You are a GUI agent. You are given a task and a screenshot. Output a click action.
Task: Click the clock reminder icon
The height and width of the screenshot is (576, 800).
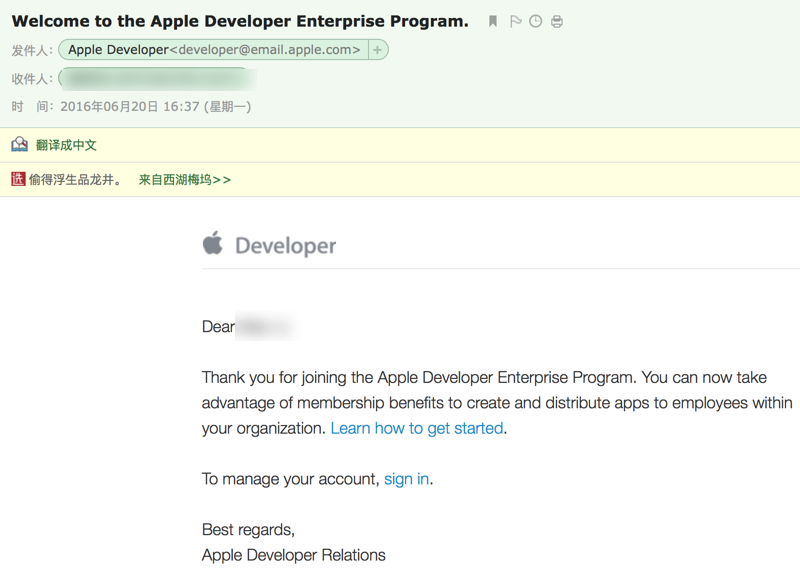click(x=536, y=21)
